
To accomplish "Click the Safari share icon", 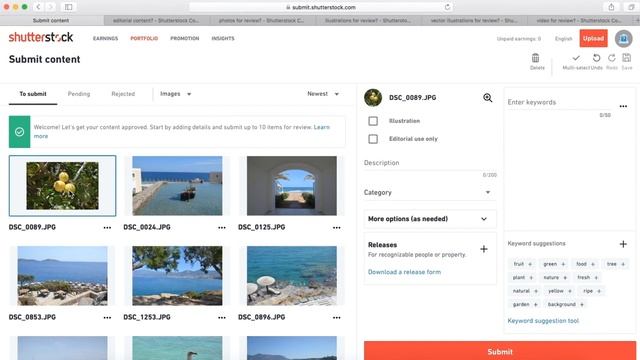I will tap(611, 7).
